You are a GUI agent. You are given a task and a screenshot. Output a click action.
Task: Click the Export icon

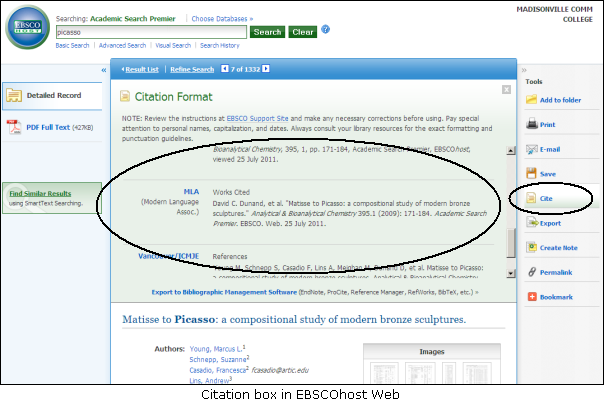pyautogui.click(x=532, y=223)
